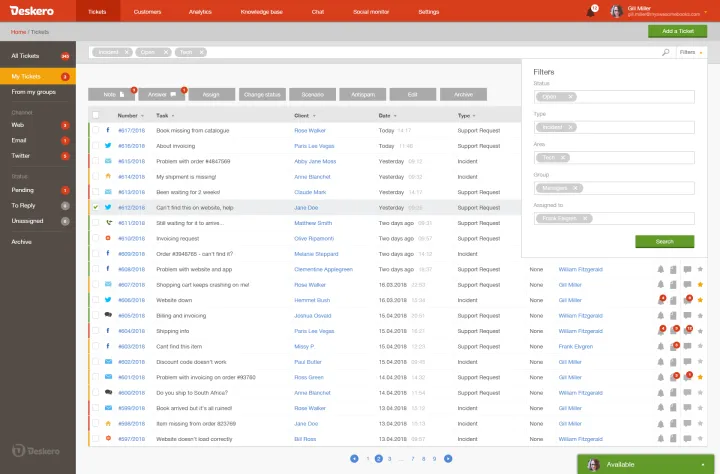720x474 pixels.
Task: Click the search magnifier icon
Action: tap(666, 51)
